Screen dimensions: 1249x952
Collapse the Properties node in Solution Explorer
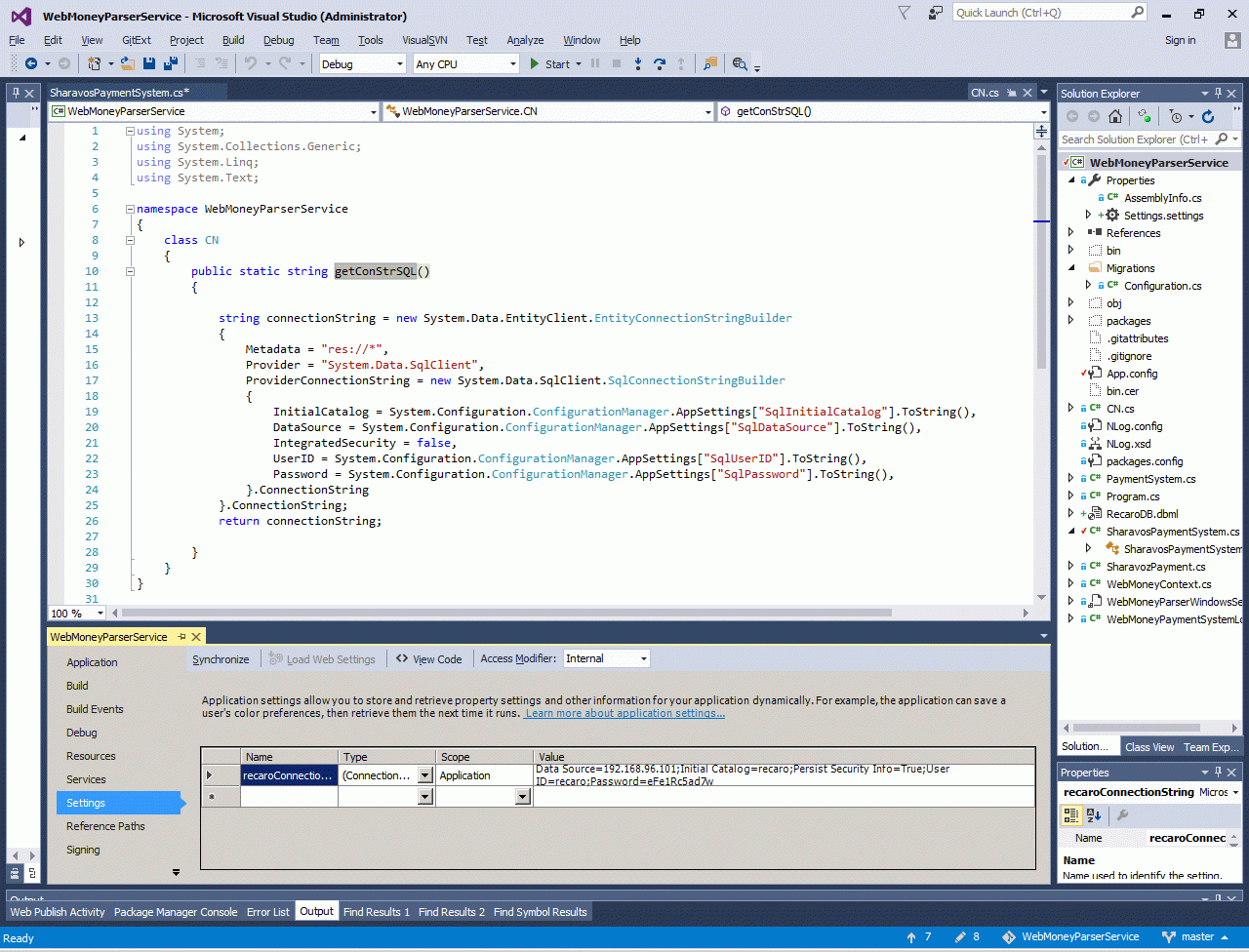[1072, 180]
